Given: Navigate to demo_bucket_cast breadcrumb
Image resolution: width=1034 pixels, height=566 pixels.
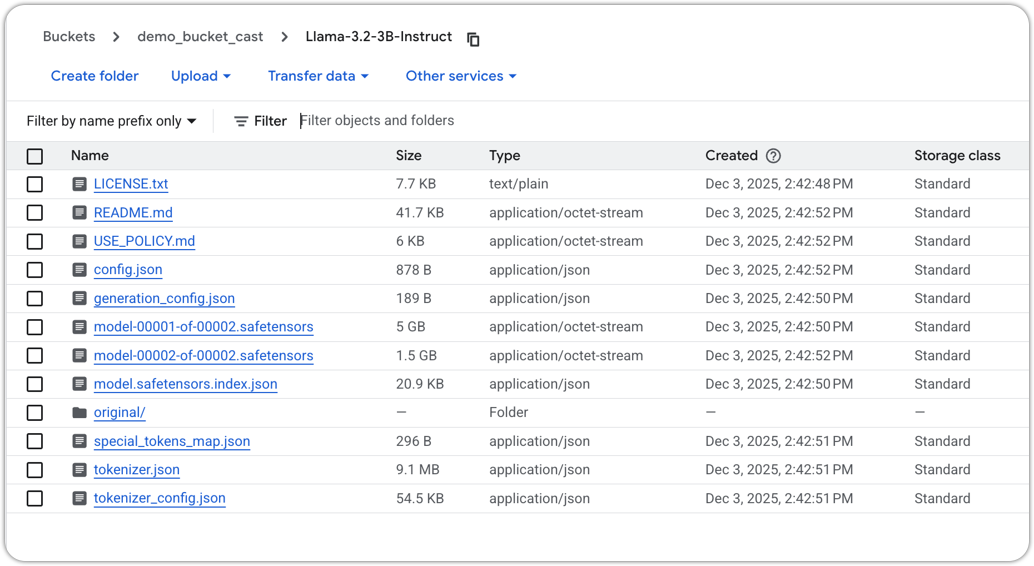Looking at the screenshot, I should (200, 37).
